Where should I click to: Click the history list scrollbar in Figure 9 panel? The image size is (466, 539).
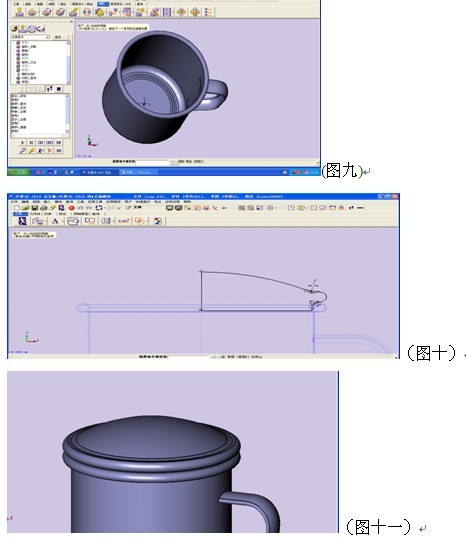coord(67,114)
